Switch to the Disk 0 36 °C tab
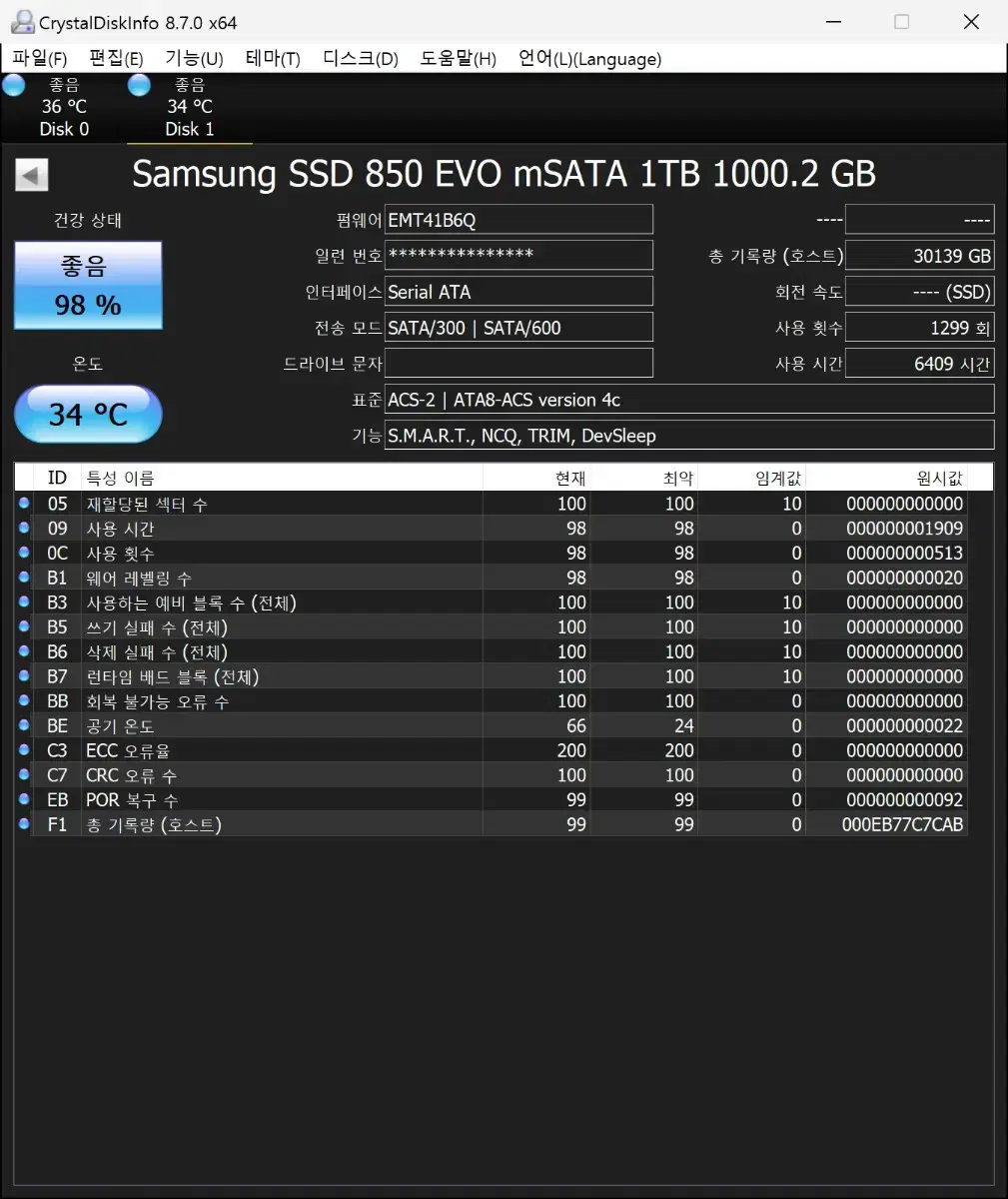1008x1199 pixels. 63,107
